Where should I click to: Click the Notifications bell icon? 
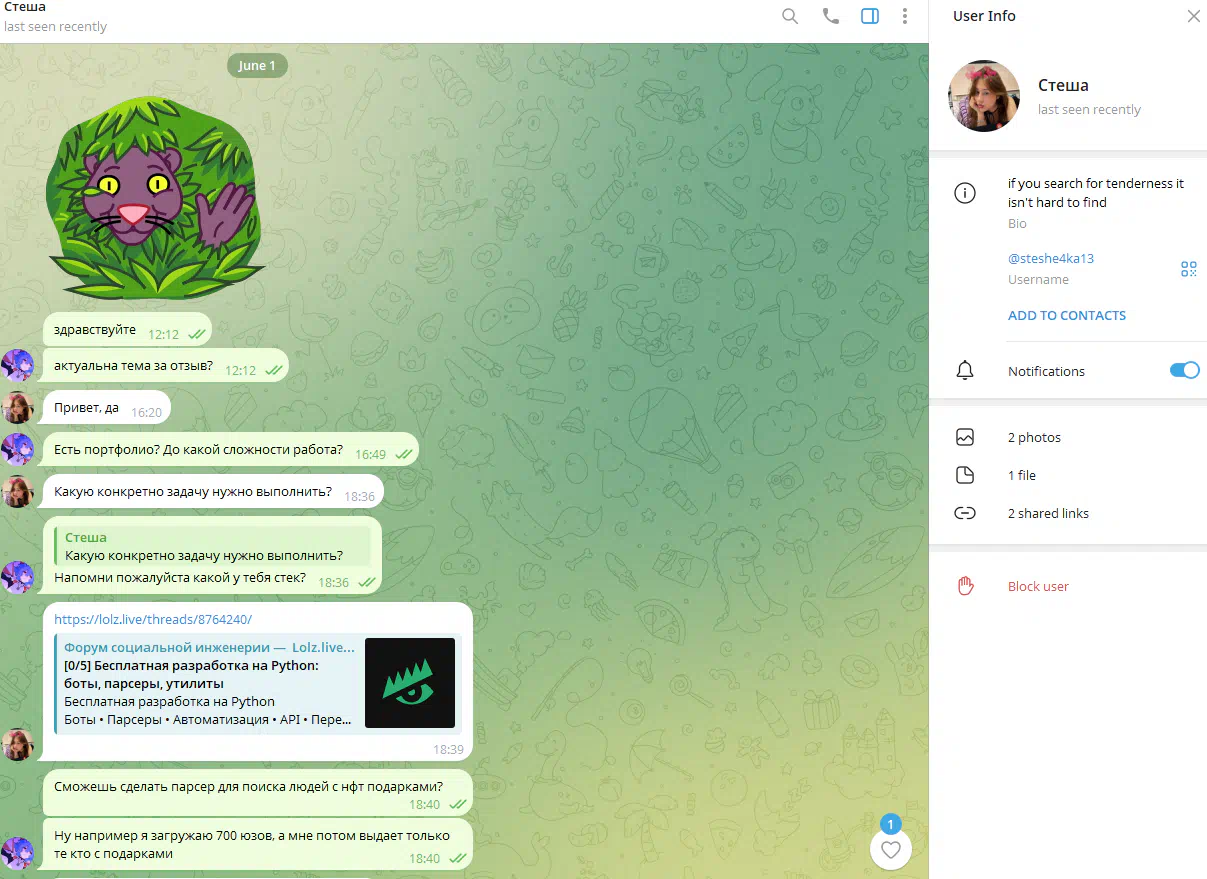(965, 371)
